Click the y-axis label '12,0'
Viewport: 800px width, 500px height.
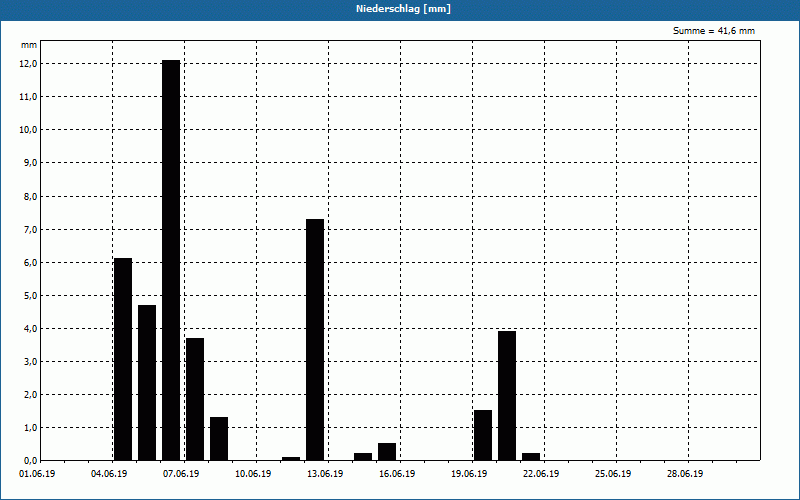[x=28, y=64]
